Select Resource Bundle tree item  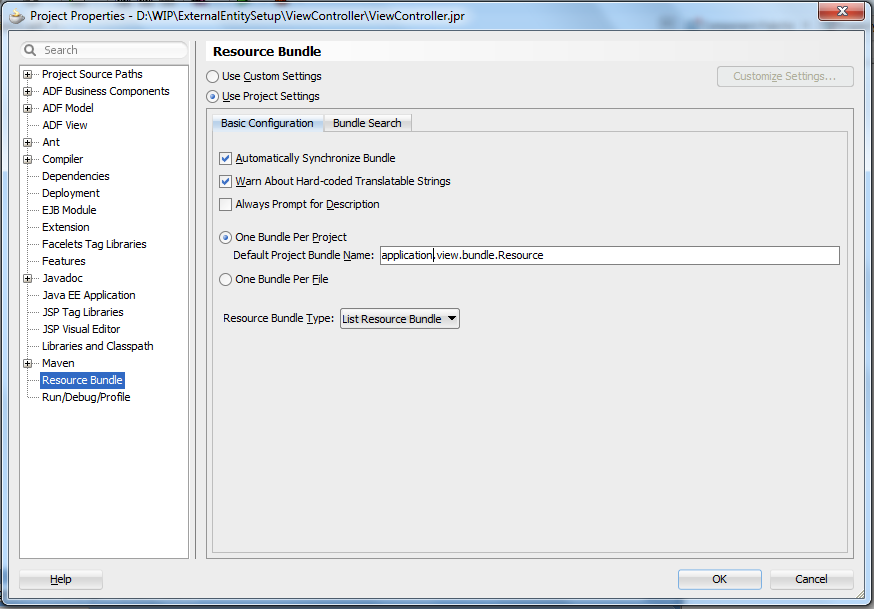(82, 380)
